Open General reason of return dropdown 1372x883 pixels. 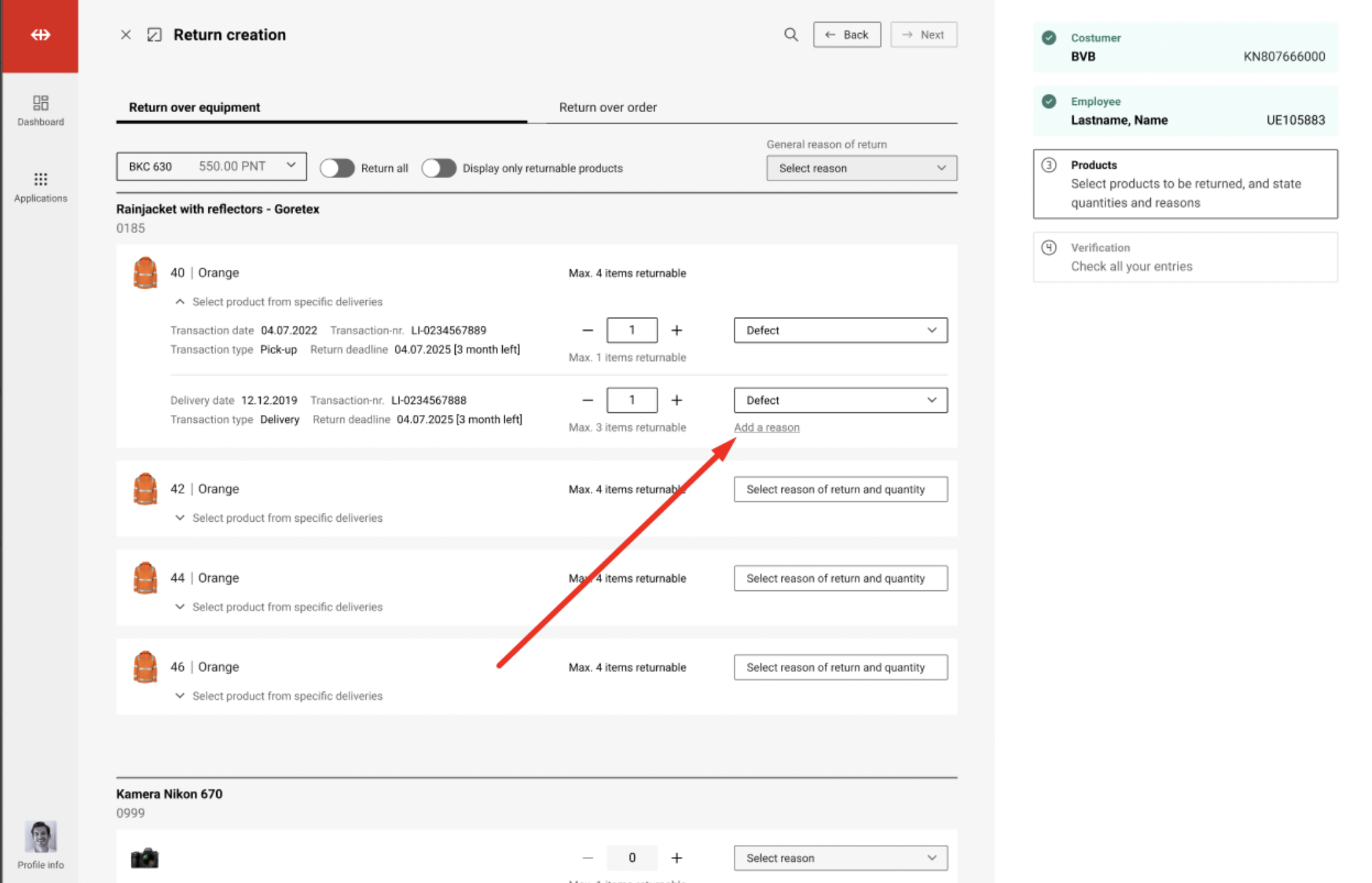pyautogui.click(x=861, y=168)
